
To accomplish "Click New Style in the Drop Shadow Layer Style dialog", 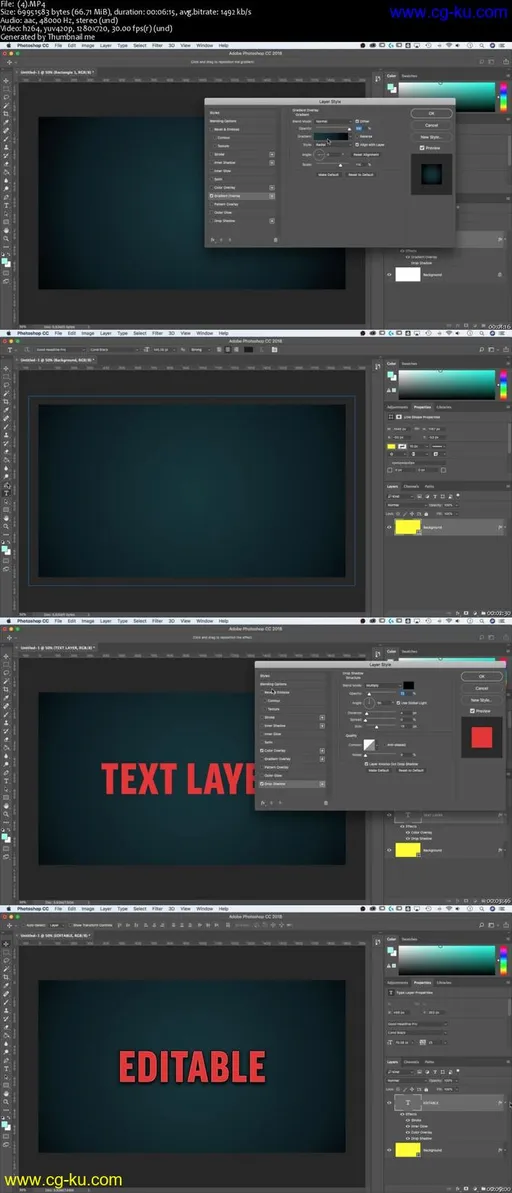I will (480, 699).
